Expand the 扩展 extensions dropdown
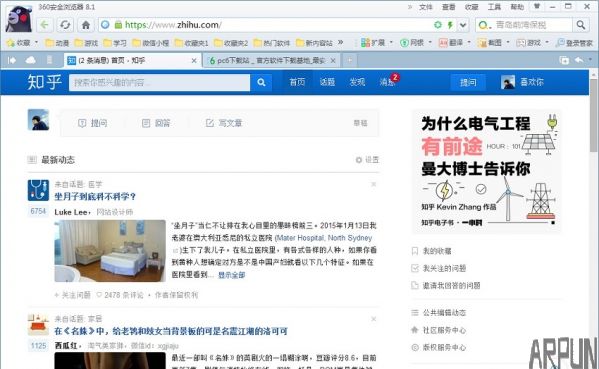This screenshot has width=599, height=369. tap(391, 42)
